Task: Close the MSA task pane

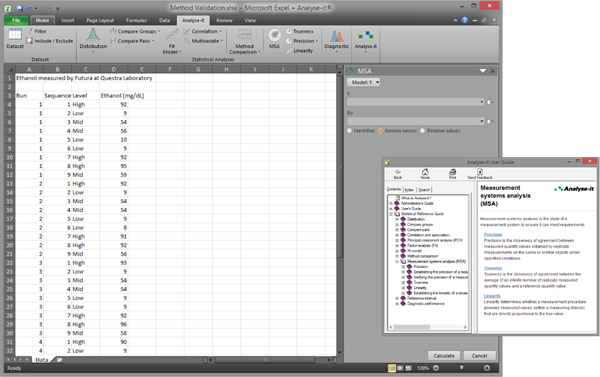Action: pyautogui.click(x=492, y=71)
